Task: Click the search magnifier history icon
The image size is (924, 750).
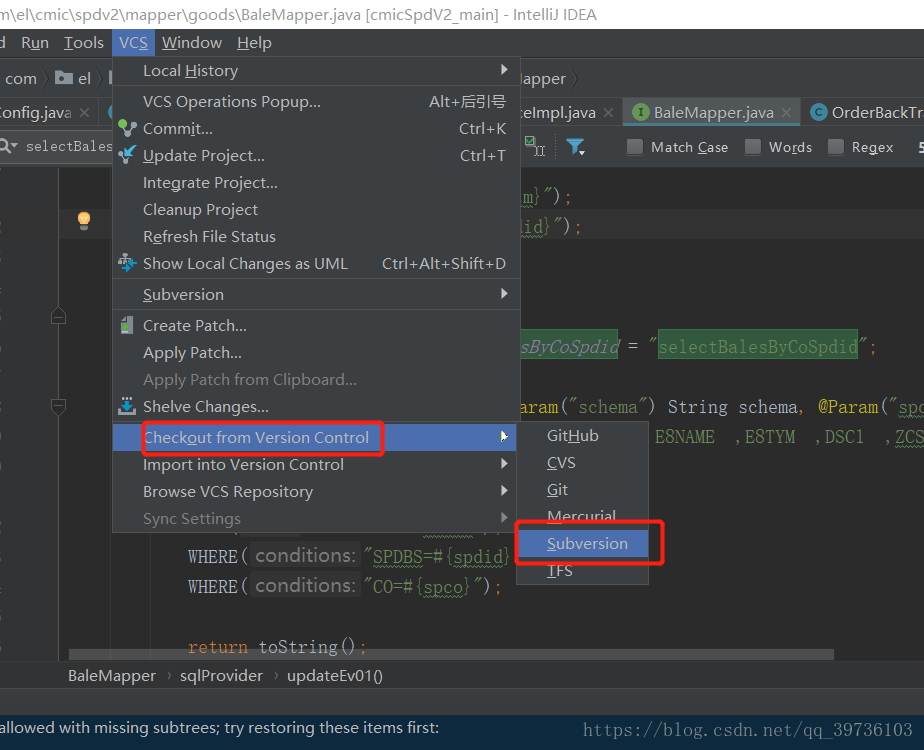Action: click(x=8, y=146)
